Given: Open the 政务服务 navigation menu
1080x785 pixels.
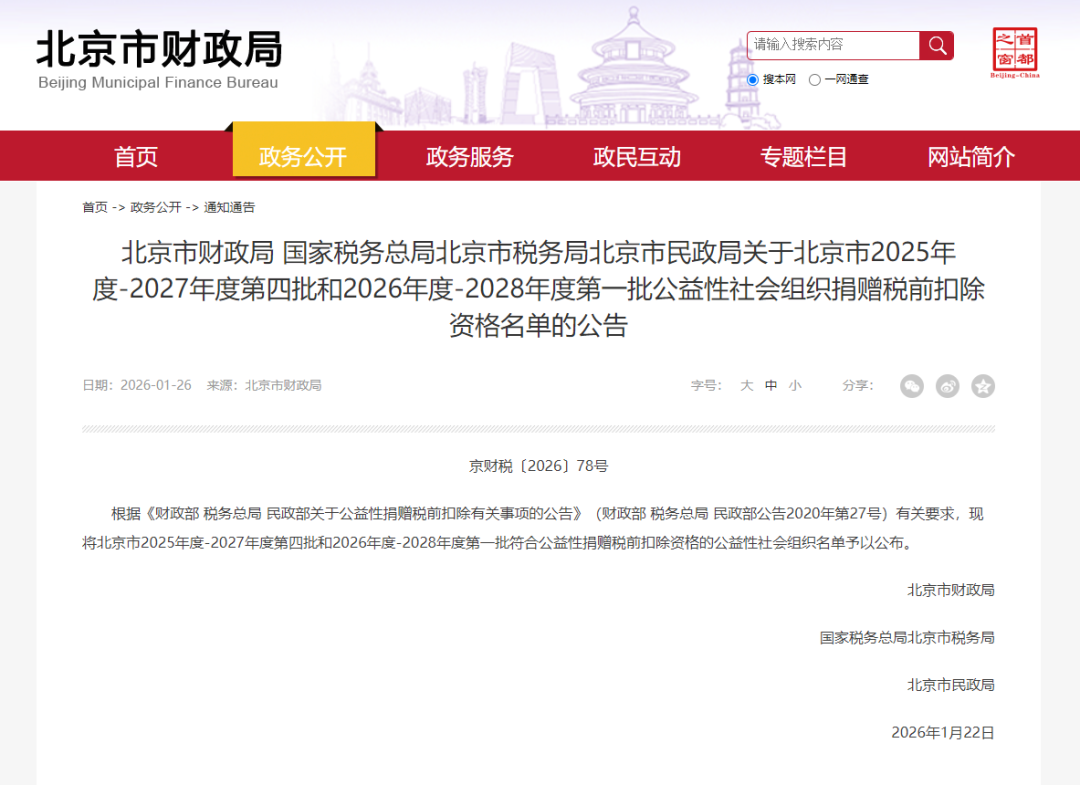Looking at the screenshot, I should [x=470, y=156].
